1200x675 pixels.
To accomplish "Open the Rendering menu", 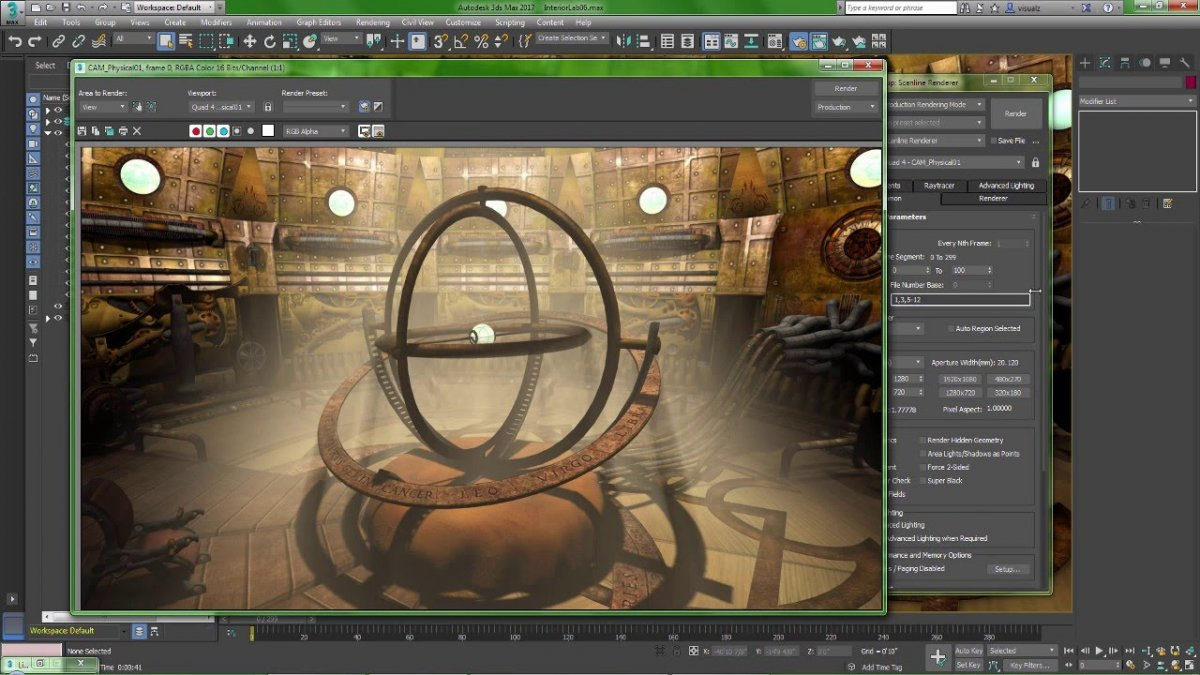I will (372, 21).
